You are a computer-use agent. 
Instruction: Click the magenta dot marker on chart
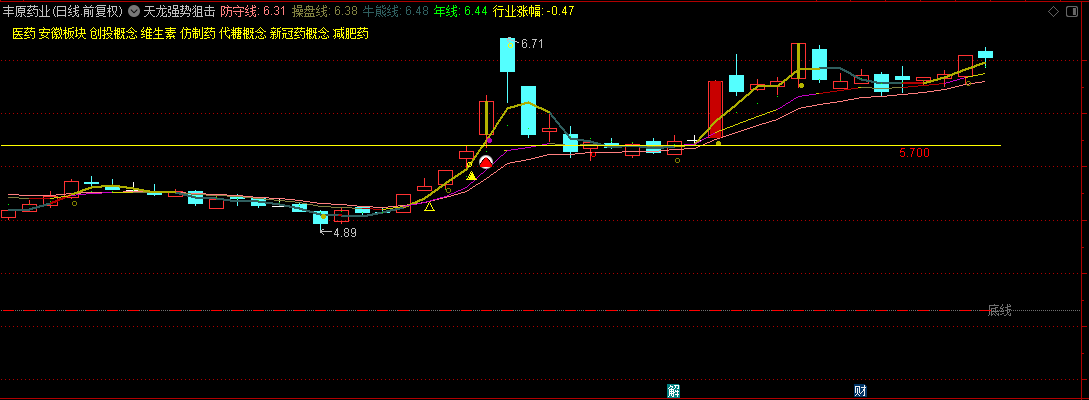(490, 141)
